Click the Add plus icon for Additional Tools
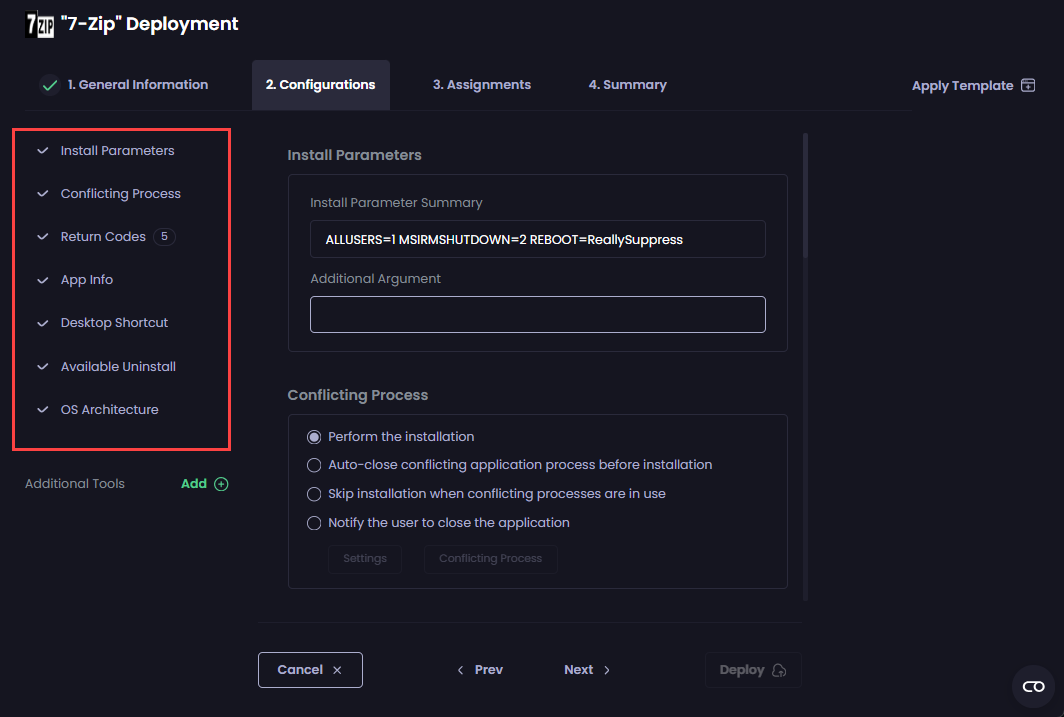Image resolution: width=1064 pixels, height=717 pixels. pyautogui.click(x=222, y=484)
